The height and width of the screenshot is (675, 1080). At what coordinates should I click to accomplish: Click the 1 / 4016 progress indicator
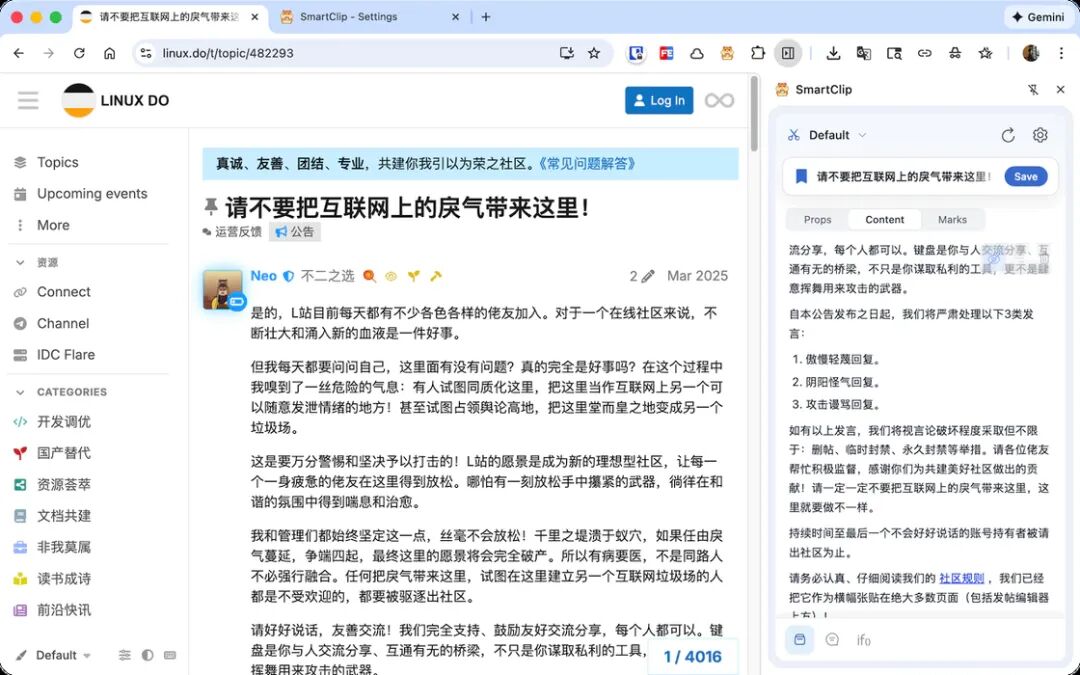[694, 657]
